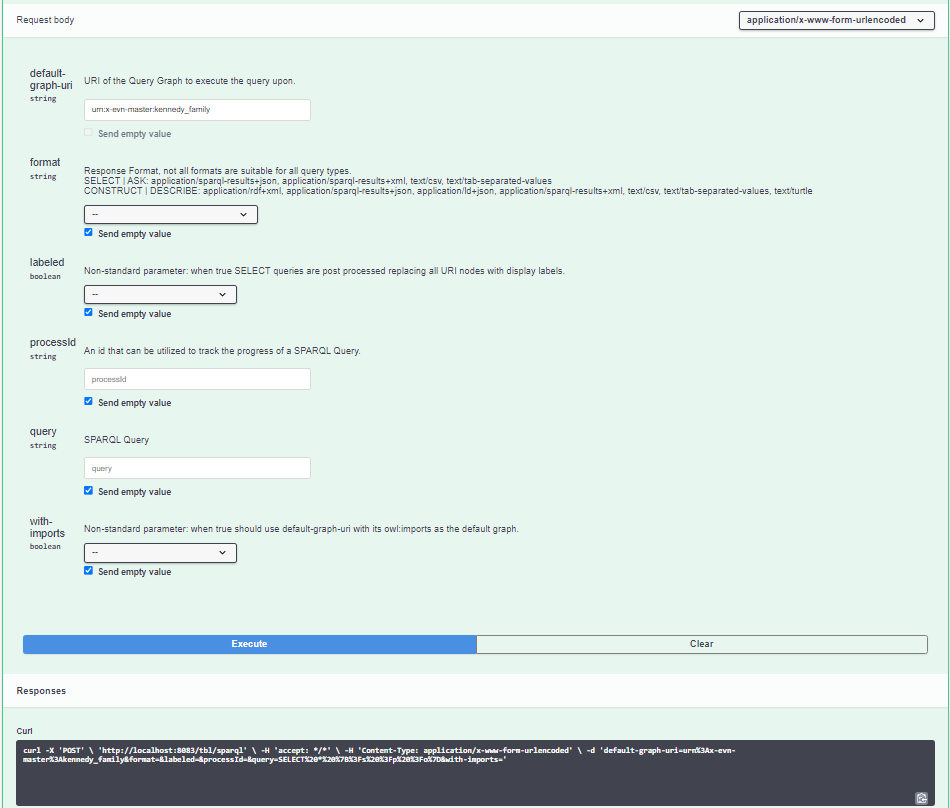Click the Responses section header
This screenshot has width=950, height=808.
pos(40,690)
